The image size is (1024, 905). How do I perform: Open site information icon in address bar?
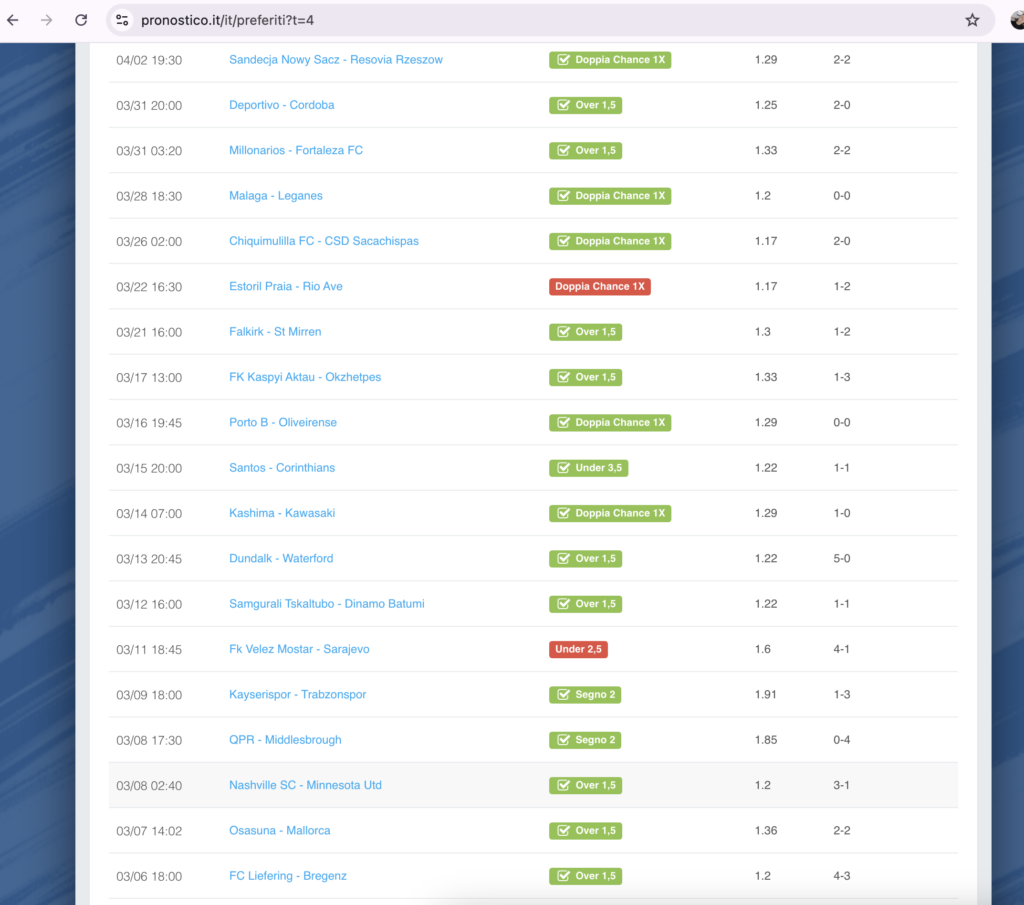point(122,20)
